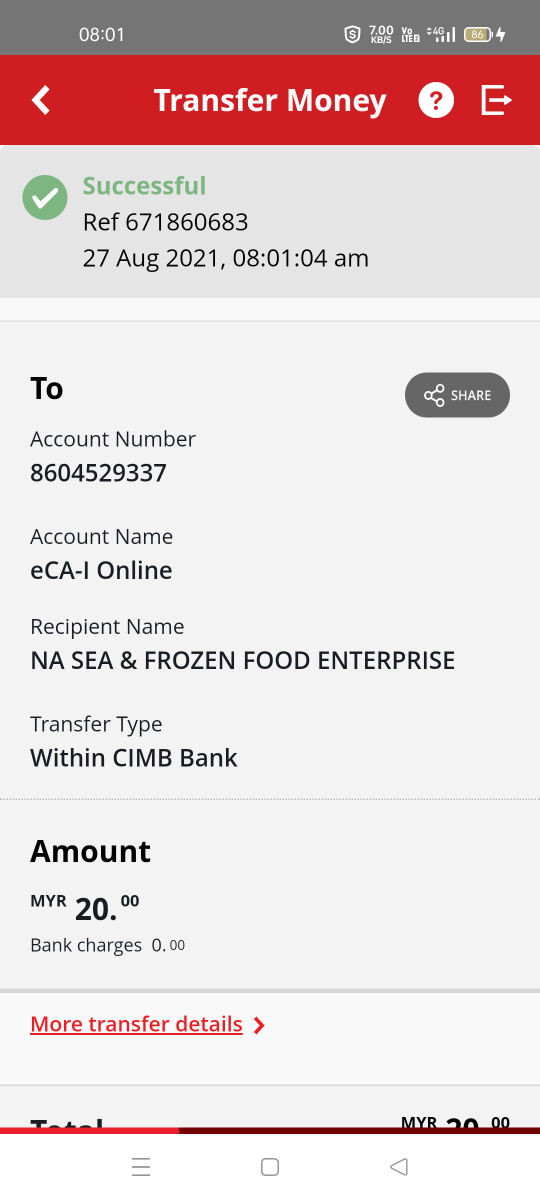Tap the Within CIMB Bank transfer type
Image resolution: width=540 pixels, height=1200 pixels.
134,758
